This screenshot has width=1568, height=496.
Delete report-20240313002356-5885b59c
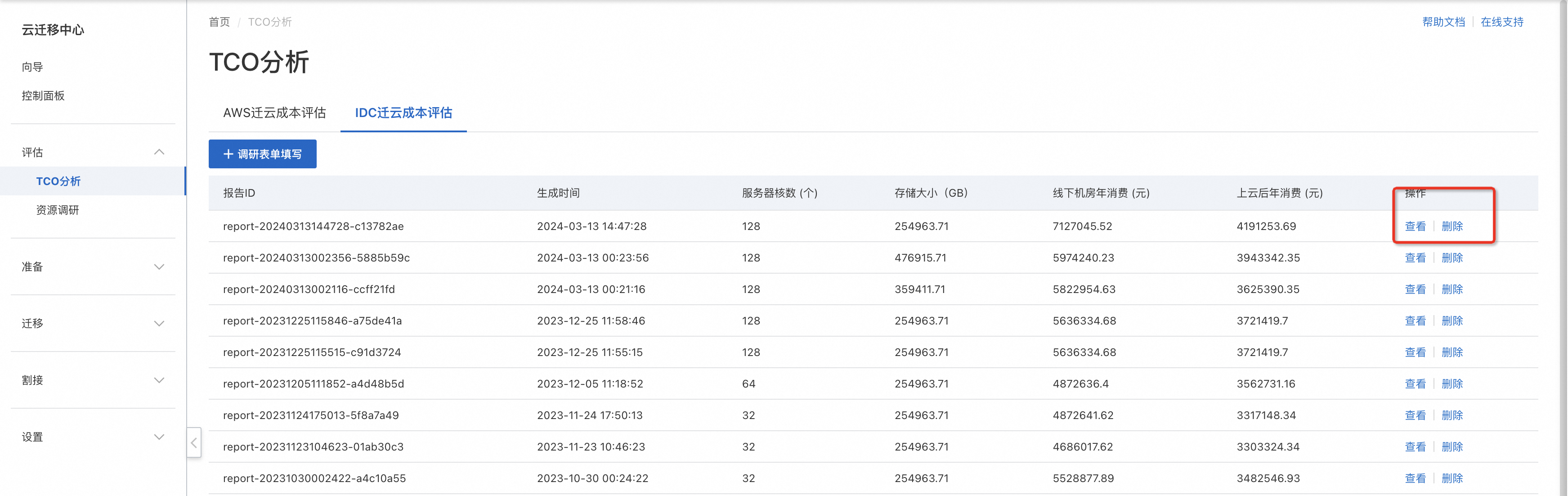pyautogui.click(x=1452, y=258)
